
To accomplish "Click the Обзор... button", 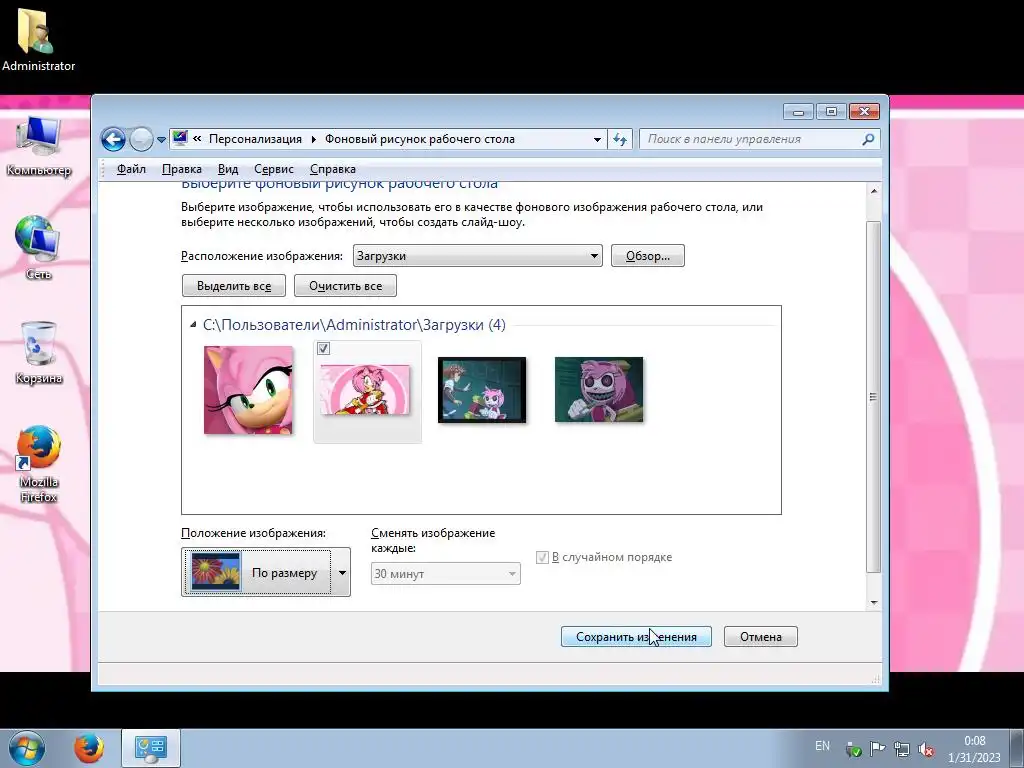I will pos(648,256).
